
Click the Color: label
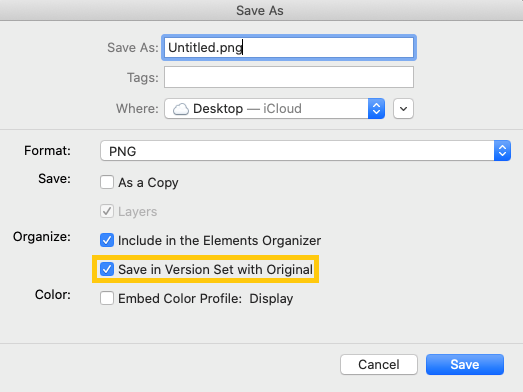(x=53, y=295)
